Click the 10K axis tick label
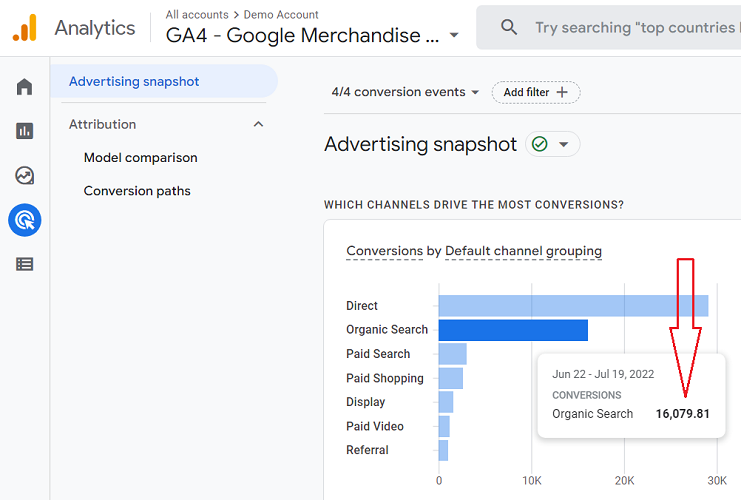 [532, 481]
